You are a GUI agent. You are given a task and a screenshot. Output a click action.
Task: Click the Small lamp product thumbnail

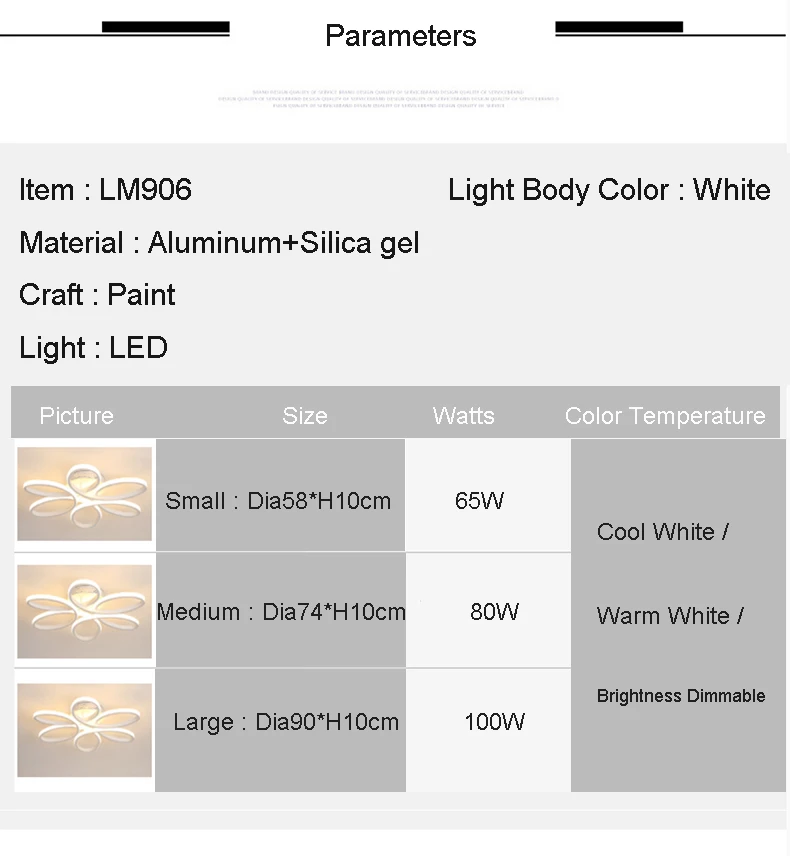[x=85, y=494]
